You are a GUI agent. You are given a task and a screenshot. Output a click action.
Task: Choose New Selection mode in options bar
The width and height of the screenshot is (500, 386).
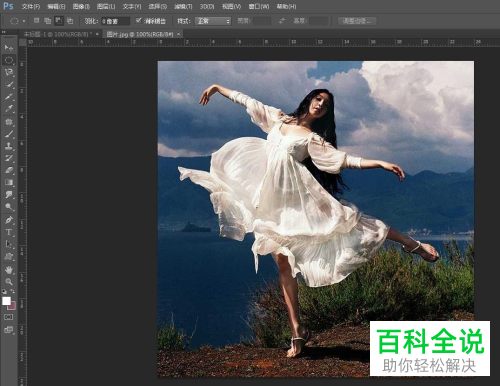[36, 21]
